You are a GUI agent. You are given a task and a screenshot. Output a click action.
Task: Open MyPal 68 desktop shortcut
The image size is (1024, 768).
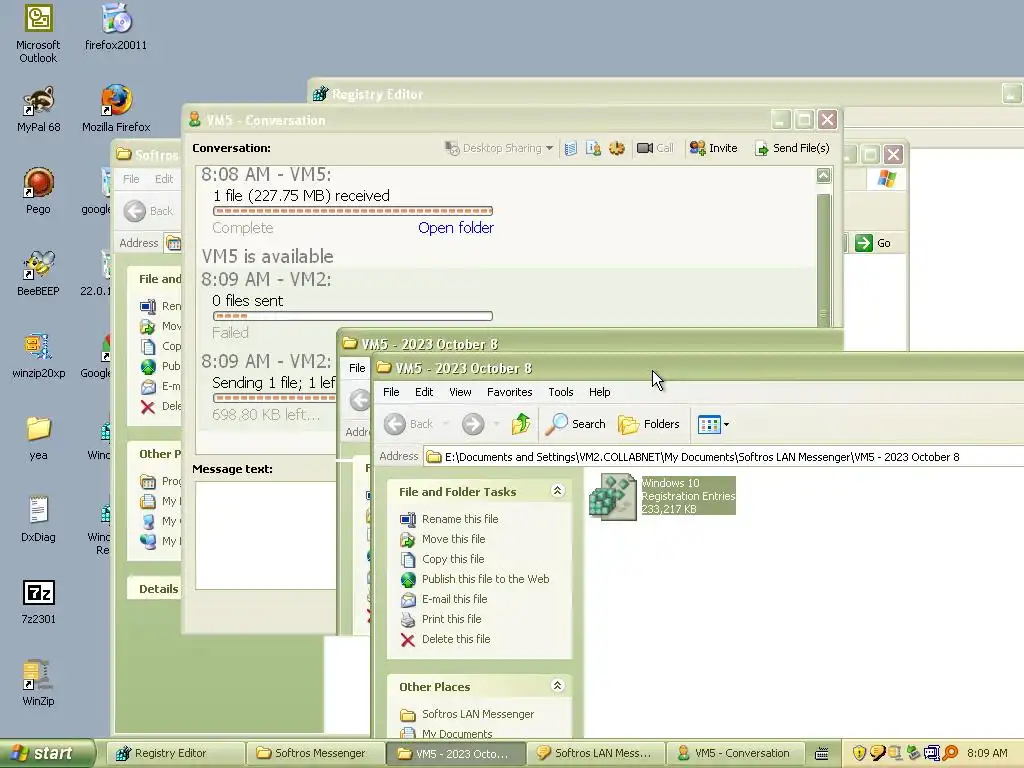38,109
